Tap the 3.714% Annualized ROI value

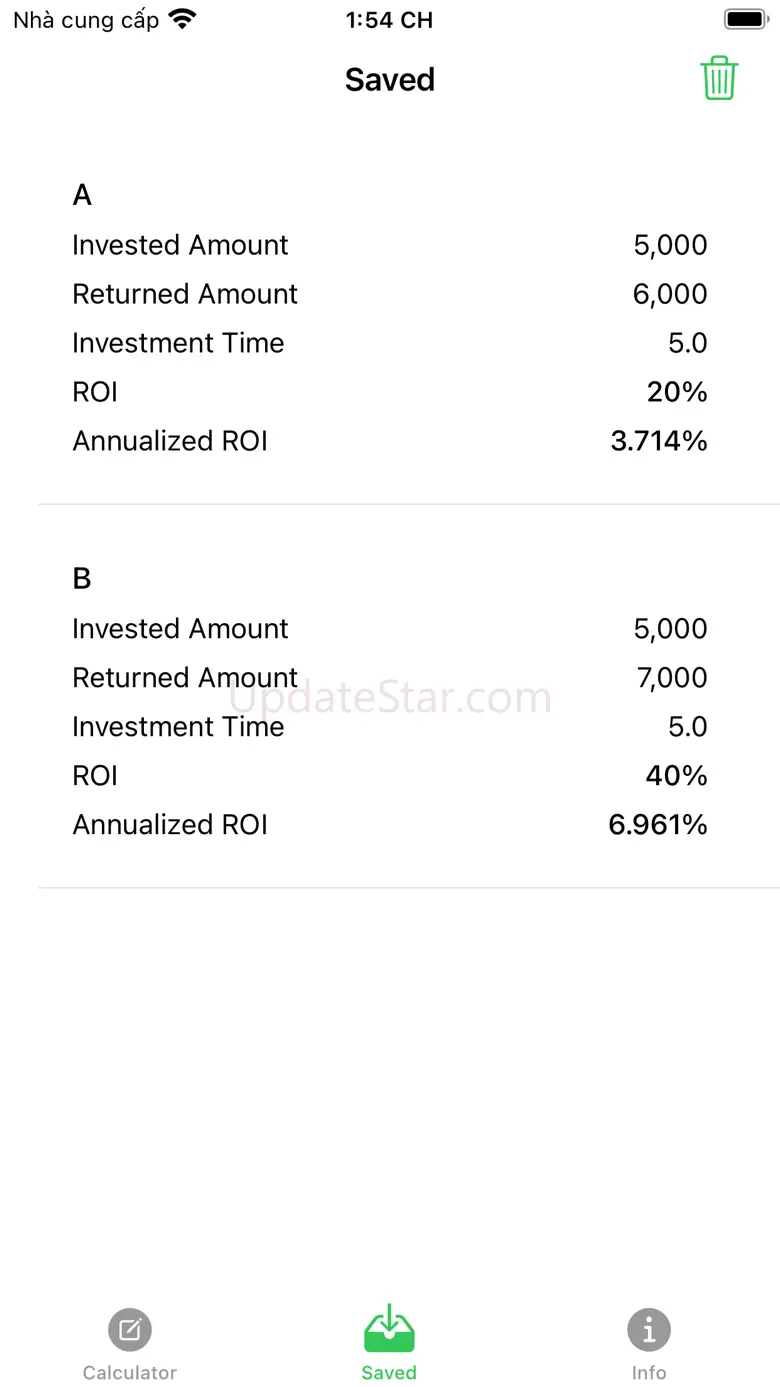659,441
